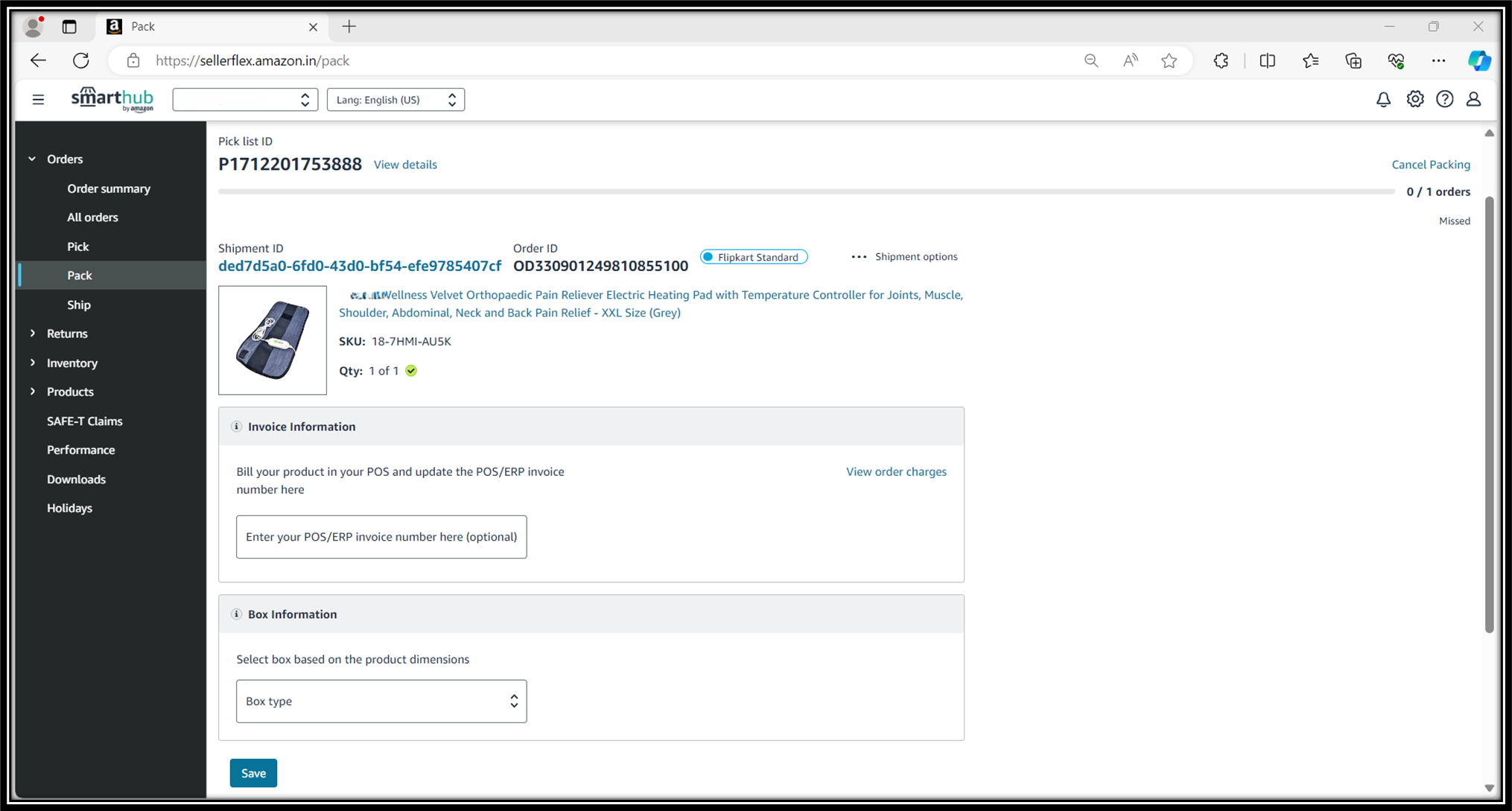
Task: Select the SKU value 18-7HMI-AU5K
Action: pyautogui.click(x=411, y=342)
